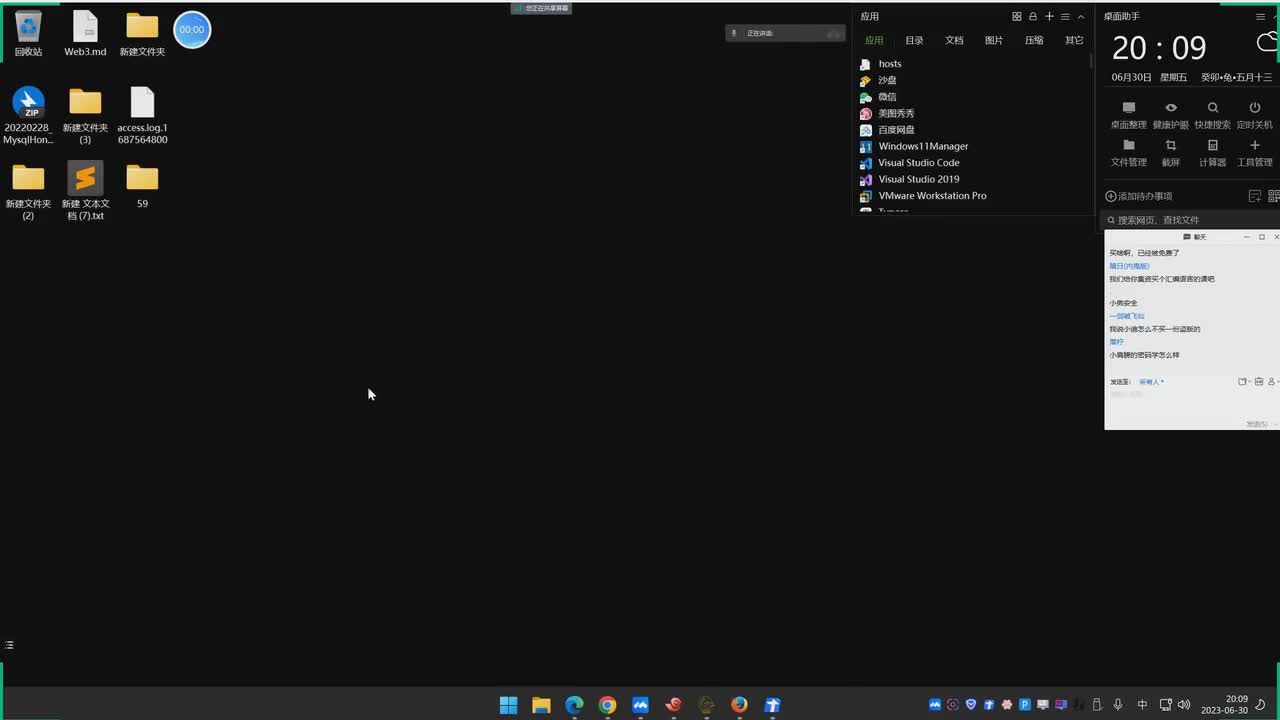
Task: Switch to the 其它 tab
Action: tap(1074, 41)
